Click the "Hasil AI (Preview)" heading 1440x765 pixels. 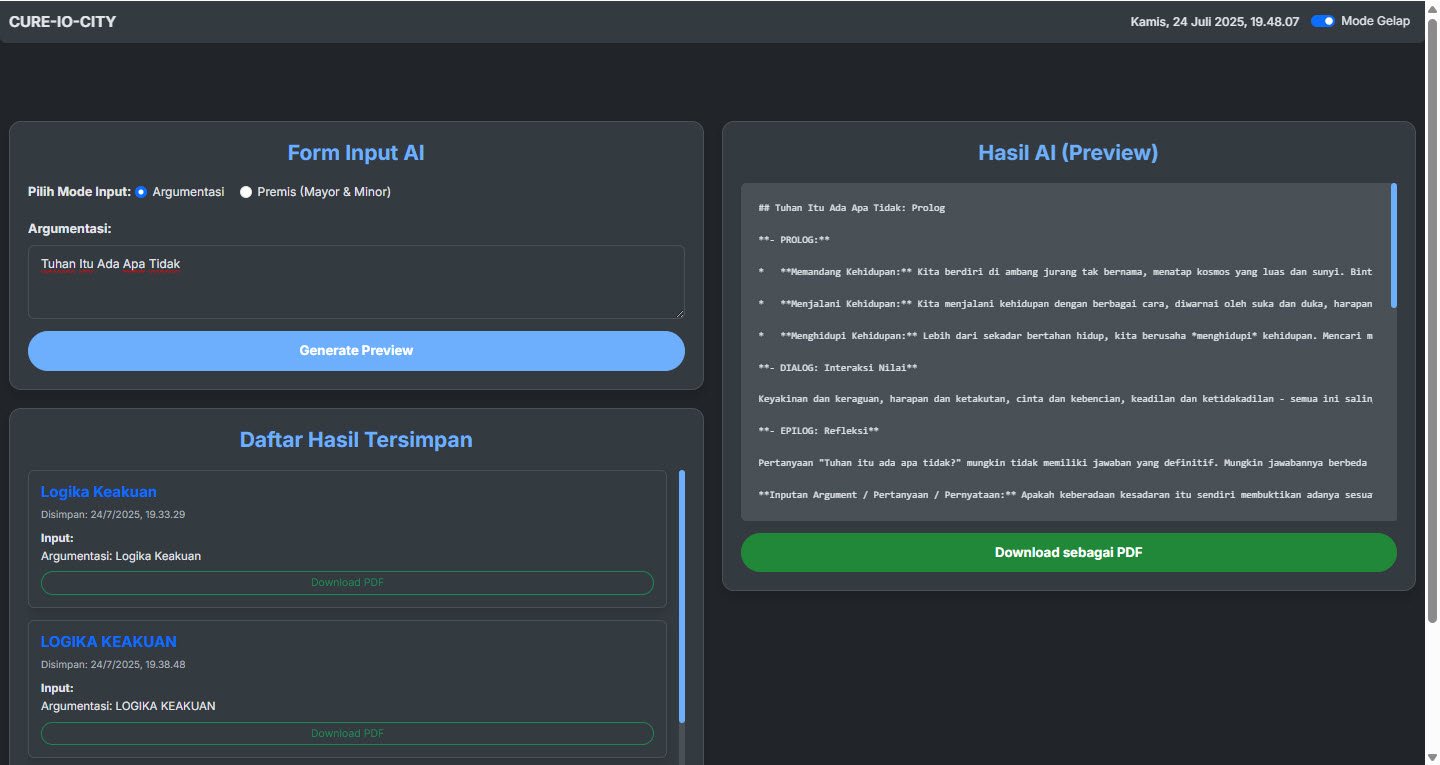point(1068,153)
